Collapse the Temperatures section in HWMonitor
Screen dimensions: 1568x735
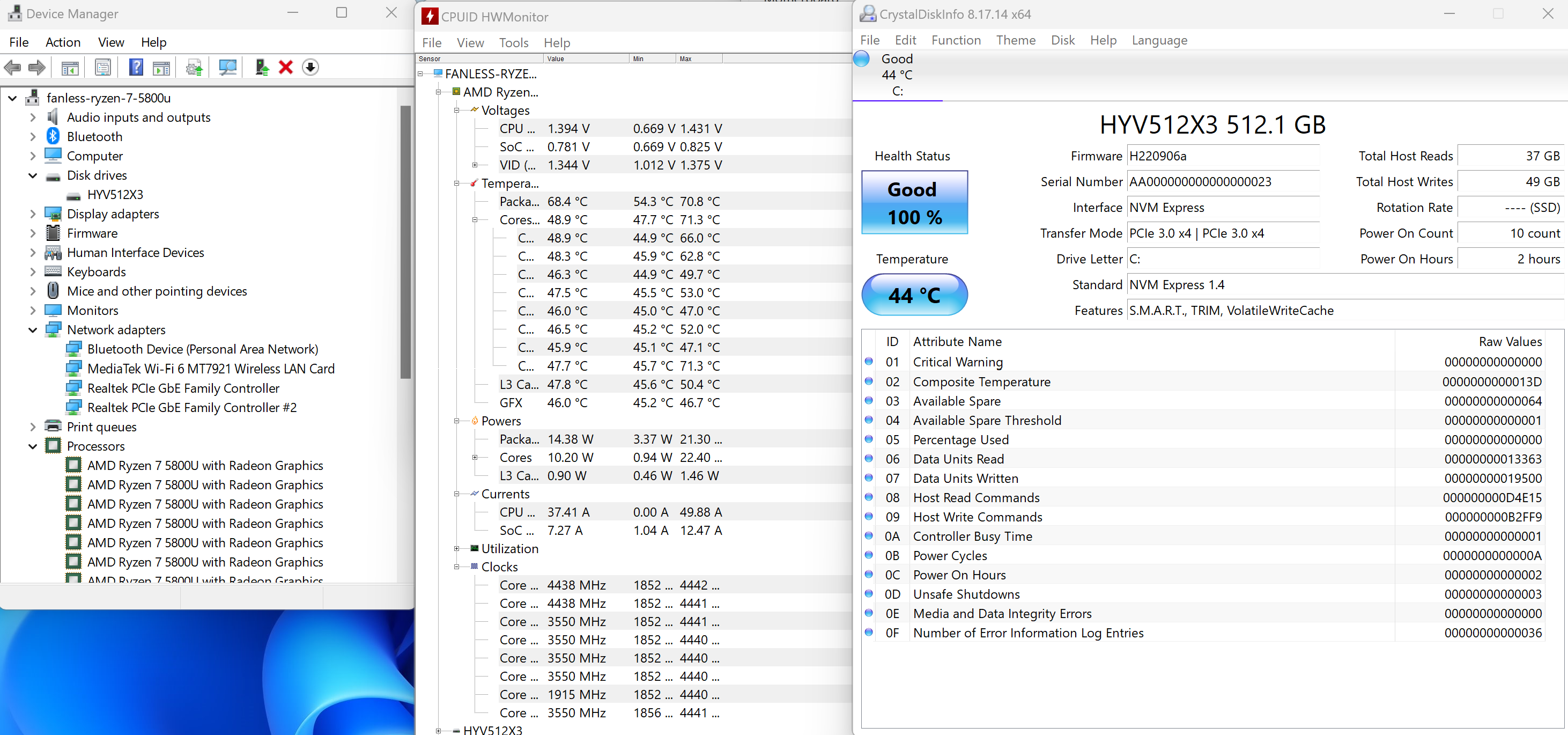click(x=456, y=183)
